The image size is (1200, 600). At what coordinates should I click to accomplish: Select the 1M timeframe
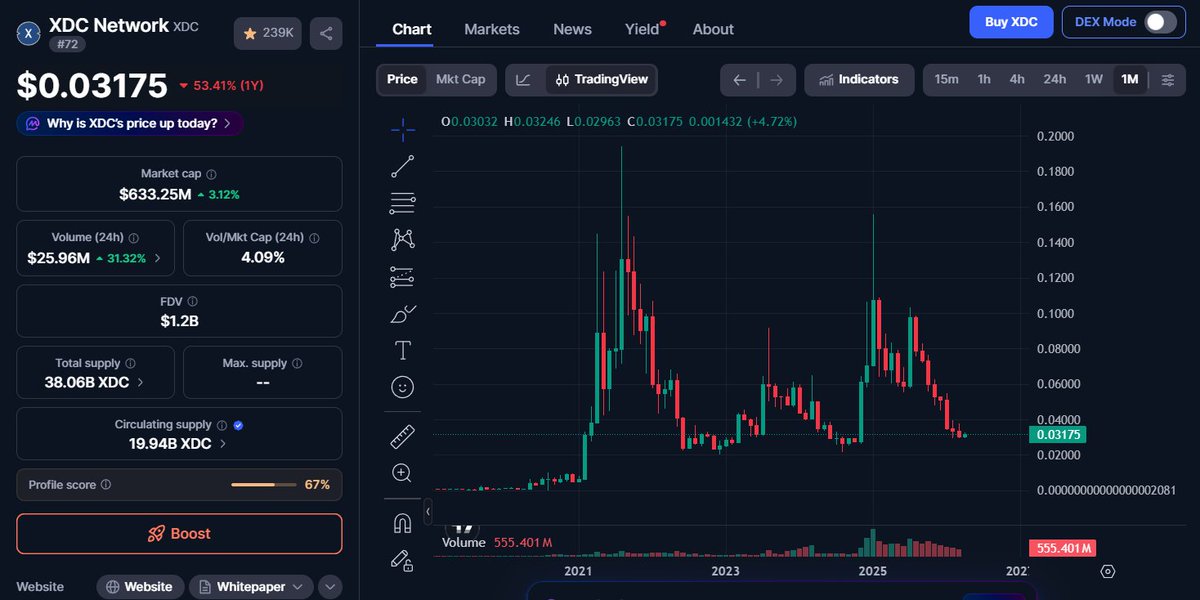(1130, 80)
